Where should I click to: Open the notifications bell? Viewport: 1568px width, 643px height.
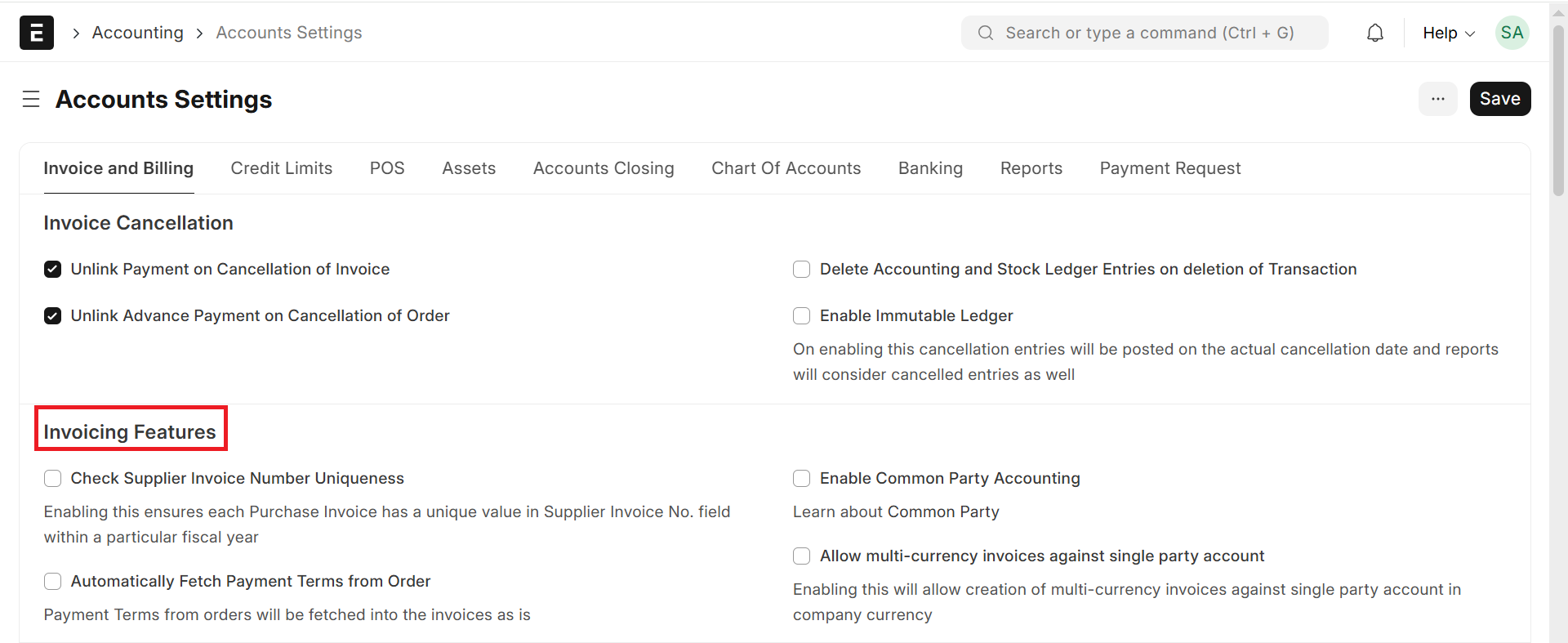pyautogui.click(x=1375, y=33)
